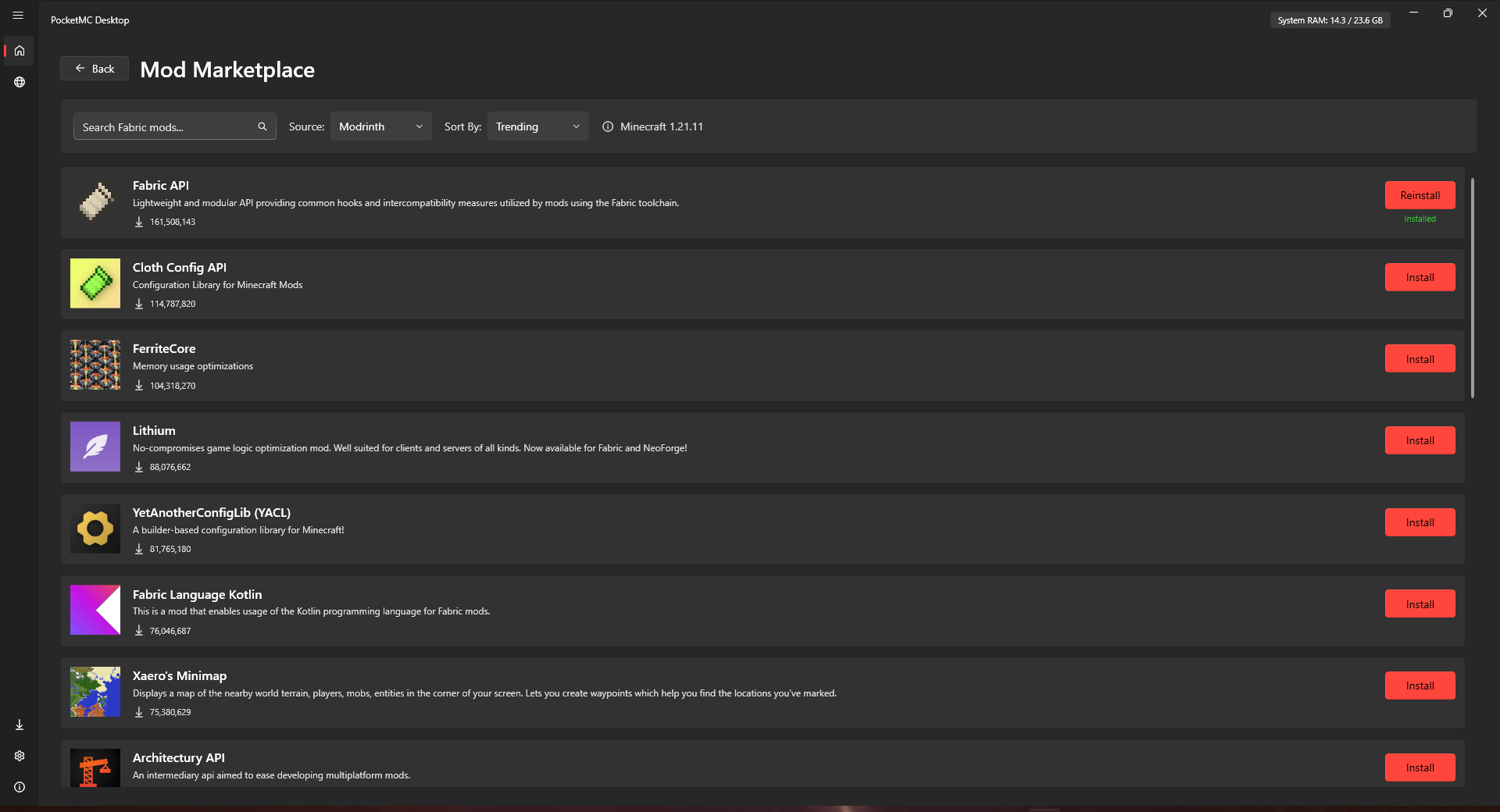Image resolution: width=1500 pixels, height=812 pixels.
Task: Install Lithium mod
Action: [x=1420, y=440]
